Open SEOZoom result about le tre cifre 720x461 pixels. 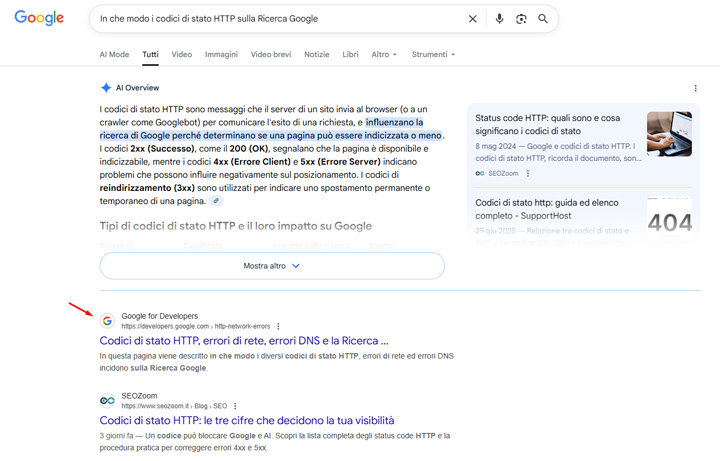click(246, 420)
